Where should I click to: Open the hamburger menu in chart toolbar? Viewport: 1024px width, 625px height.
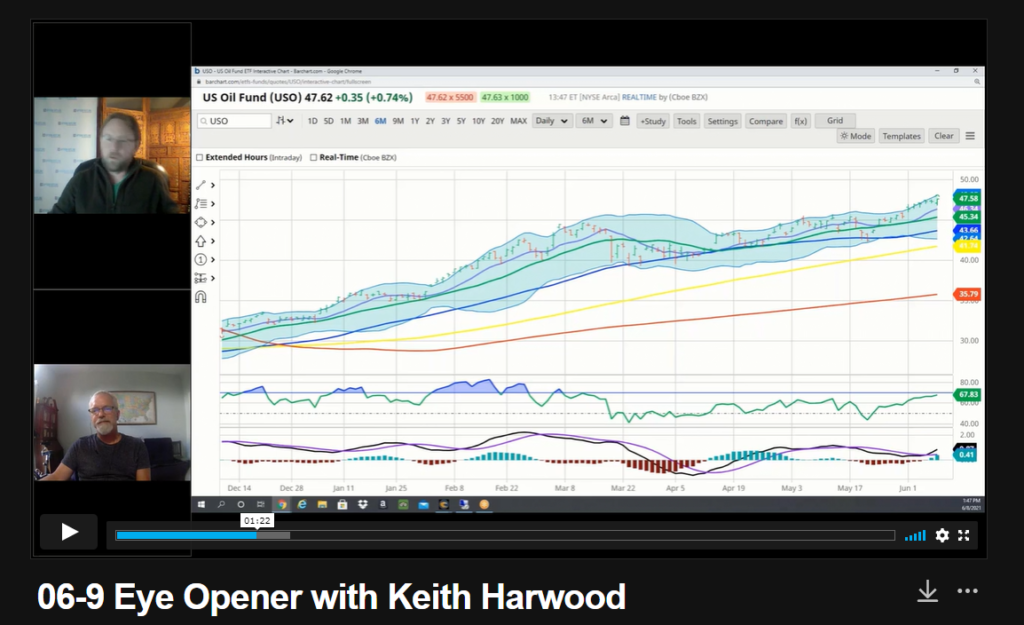pos(970,136)
